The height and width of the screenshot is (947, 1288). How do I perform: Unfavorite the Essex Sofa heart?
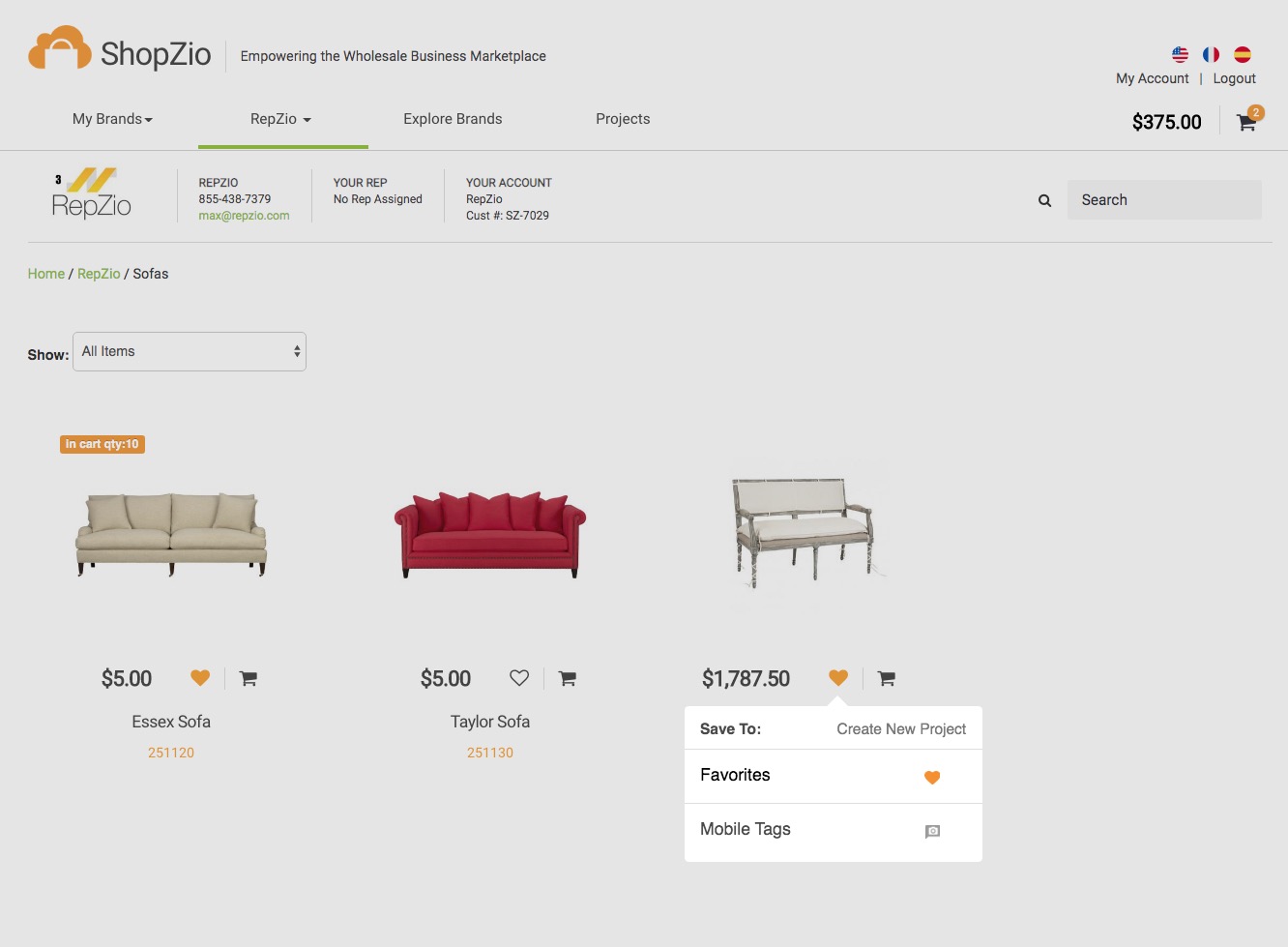point(200,678)
